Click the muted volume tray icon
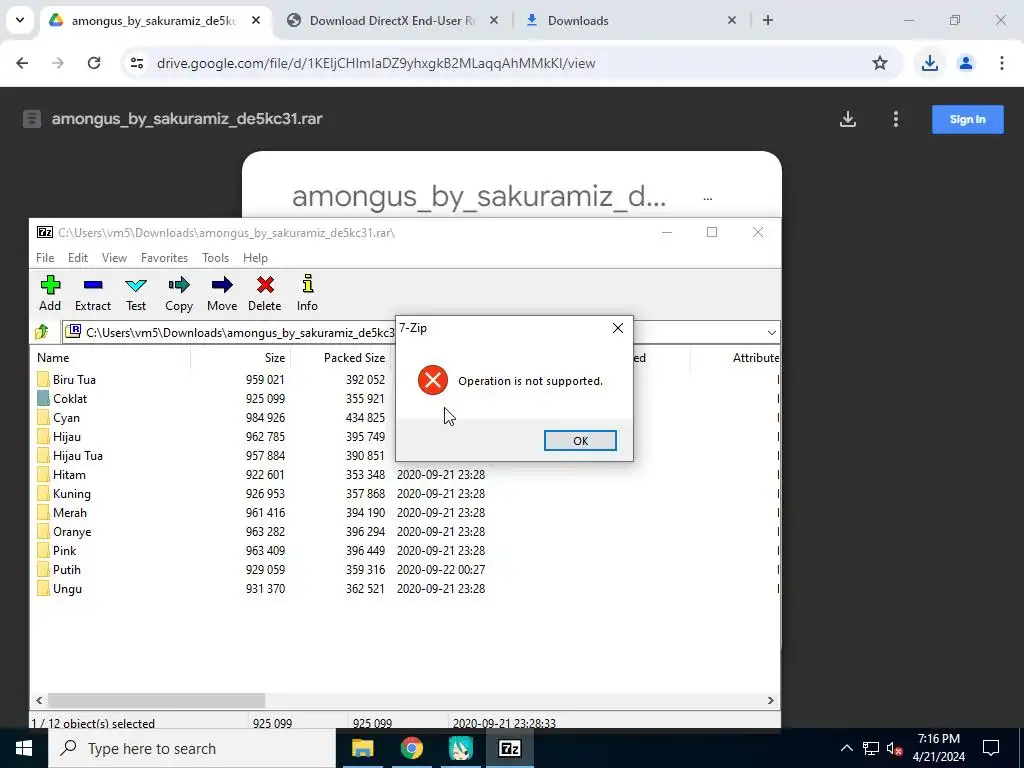Image resolution: width=1024 pixels, height=768 pixels. (x=895, y=748)
